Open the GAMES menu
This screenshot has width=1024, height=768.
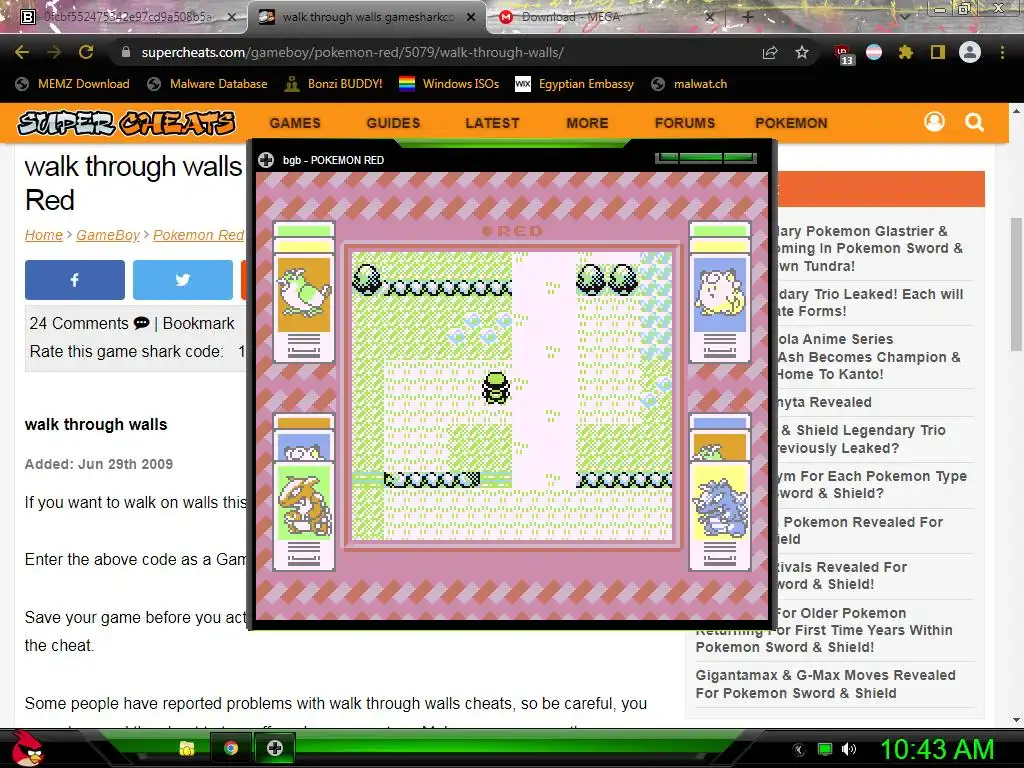click(x=295, y=123)
